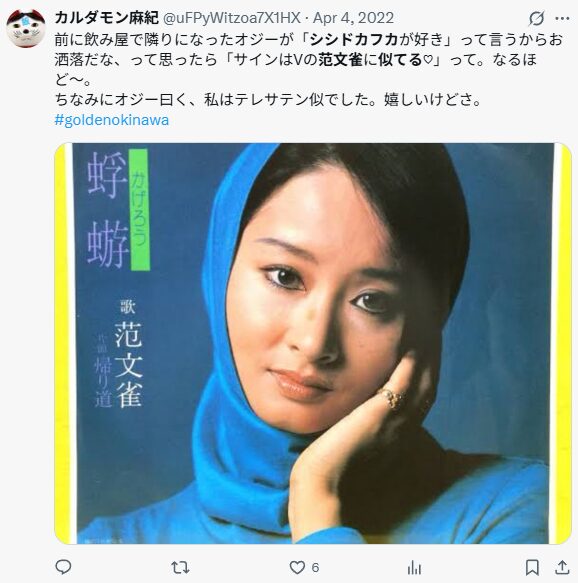Open the attached album cover photo

click(x=313, y=343)
